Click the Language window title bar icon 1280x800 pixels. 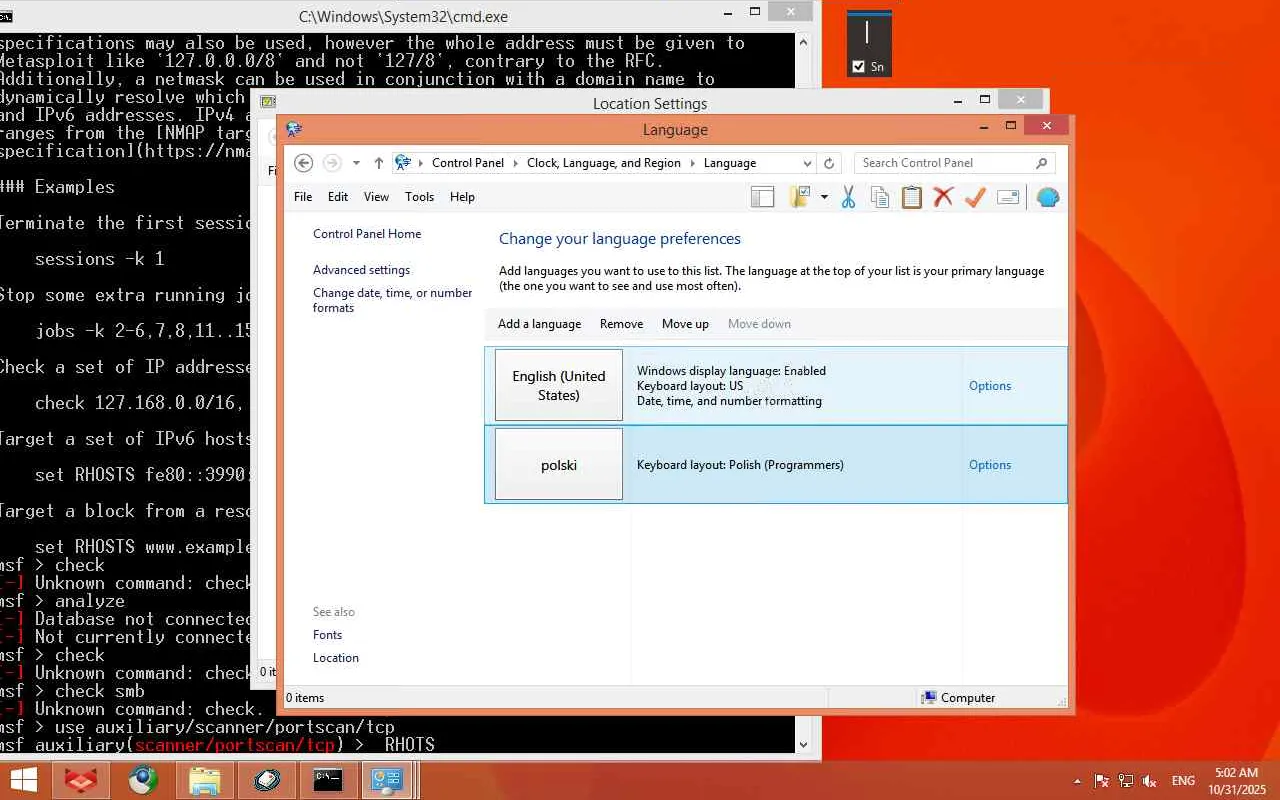coord(294,129)
